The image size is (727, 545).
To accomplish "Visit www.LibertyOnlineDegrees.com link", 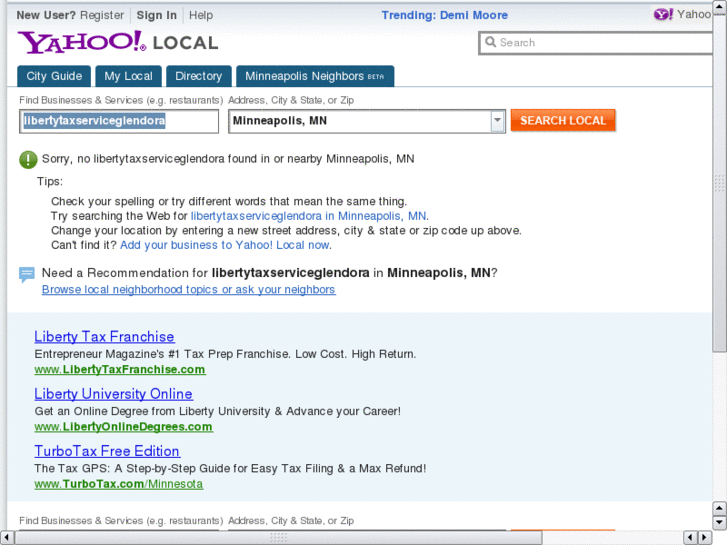I will [124, 427].
